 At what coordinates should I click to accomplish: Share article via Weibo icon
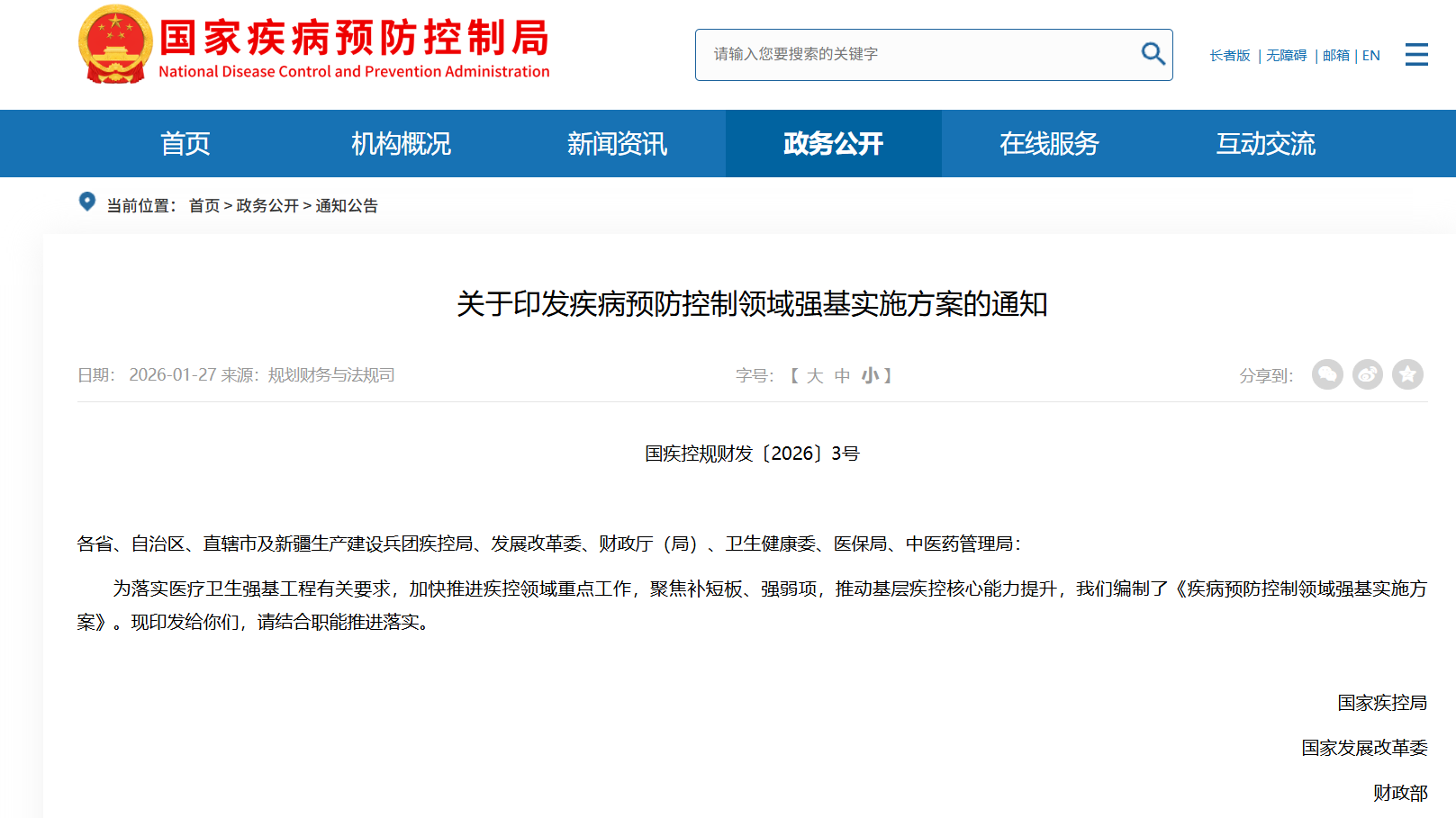[1368, 374]
